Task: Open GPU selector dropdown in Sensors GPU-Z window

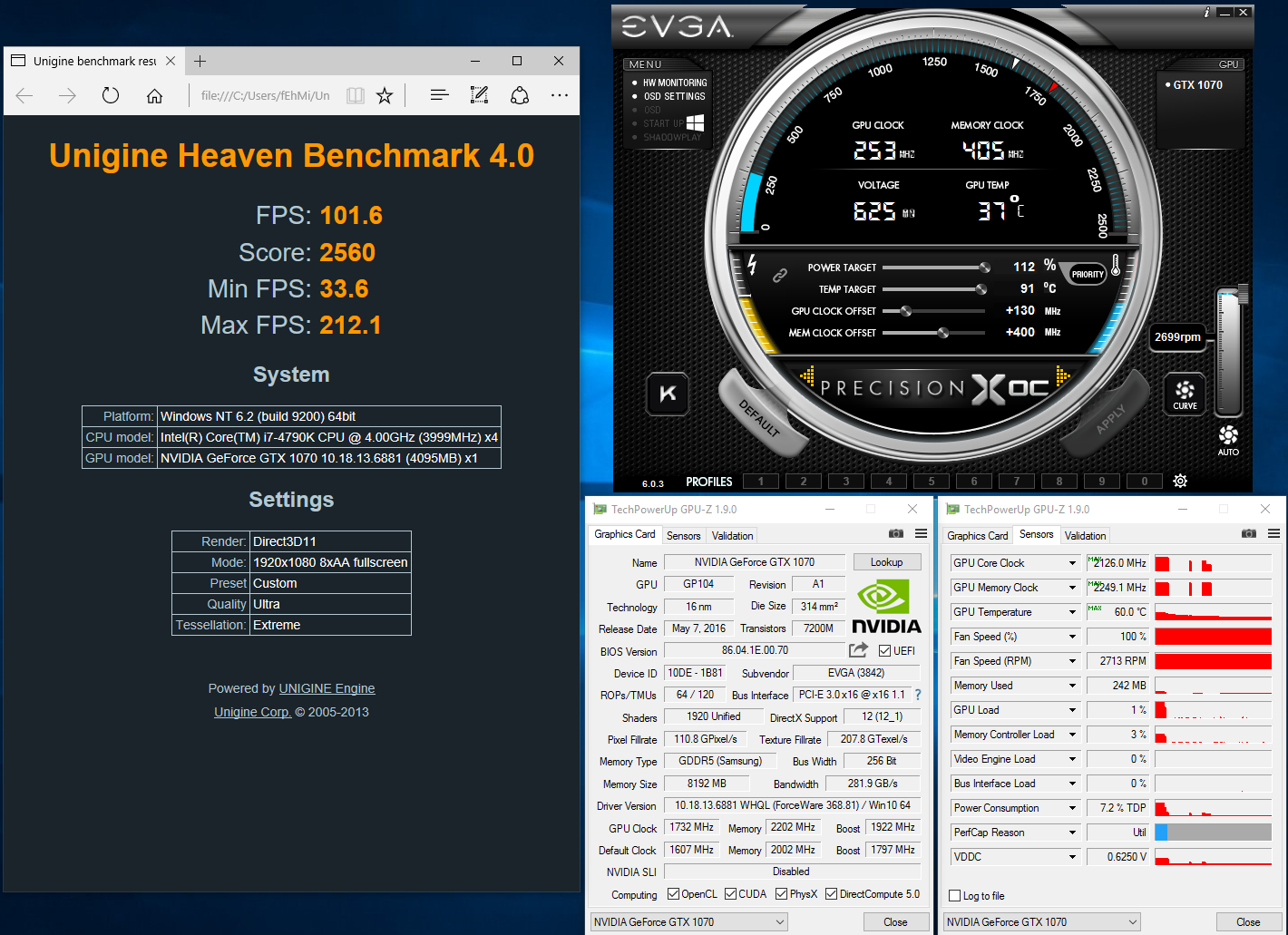Action: [1041, 922]
